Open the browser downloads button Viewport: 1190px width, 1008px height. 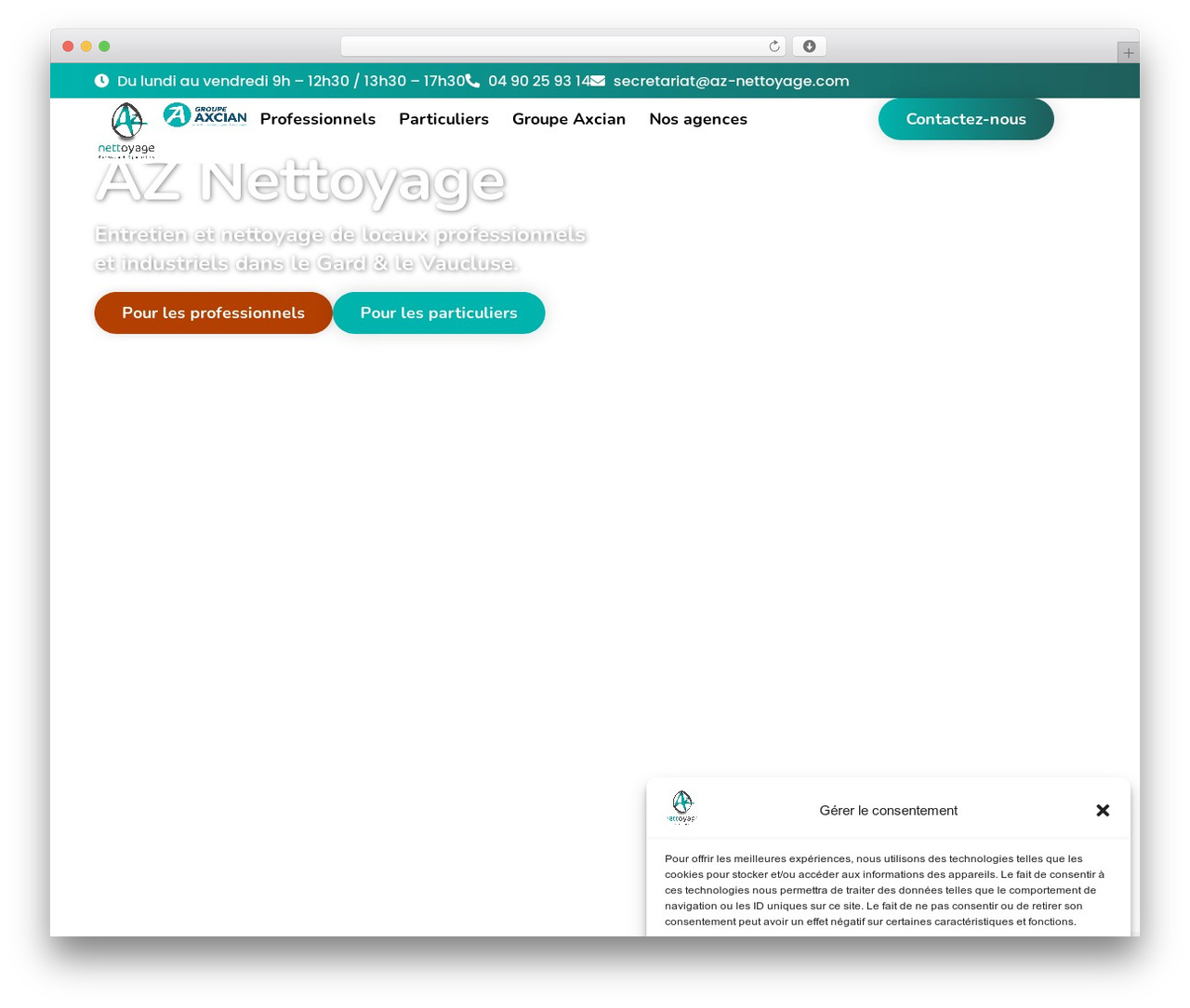pyautogui.click(x=809, y=46)
